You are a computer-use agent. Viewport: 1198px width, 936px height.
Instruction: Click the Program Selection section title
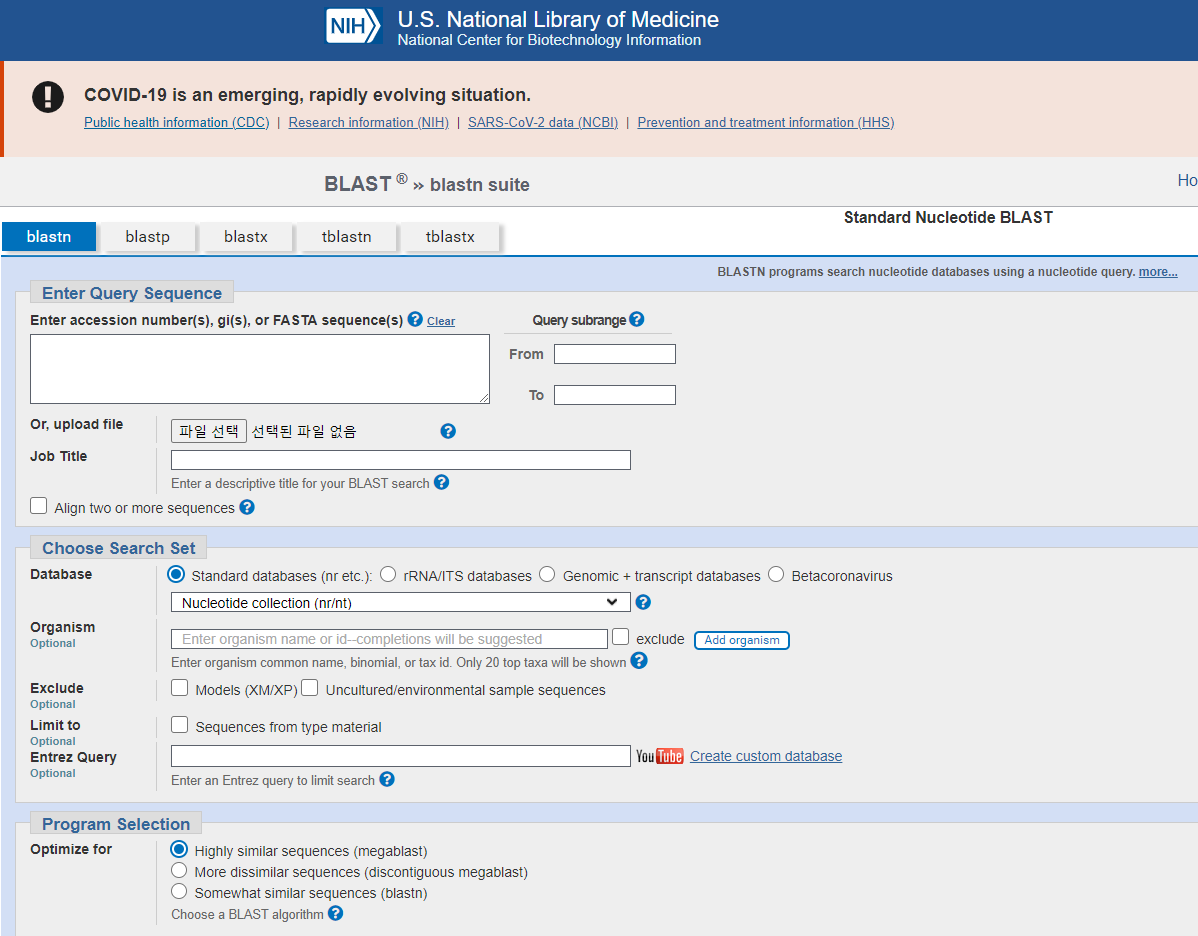[116, 824]
